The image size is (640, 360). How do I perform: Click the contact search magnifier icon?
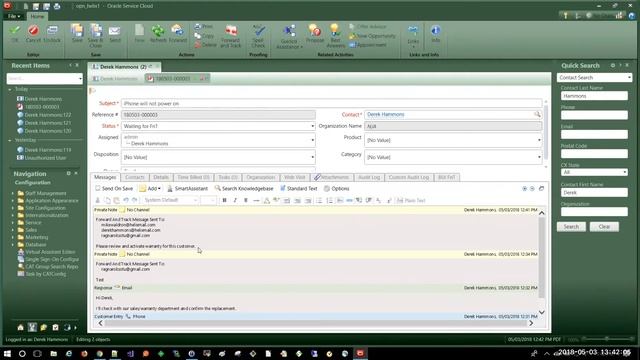tap(537, 115)
